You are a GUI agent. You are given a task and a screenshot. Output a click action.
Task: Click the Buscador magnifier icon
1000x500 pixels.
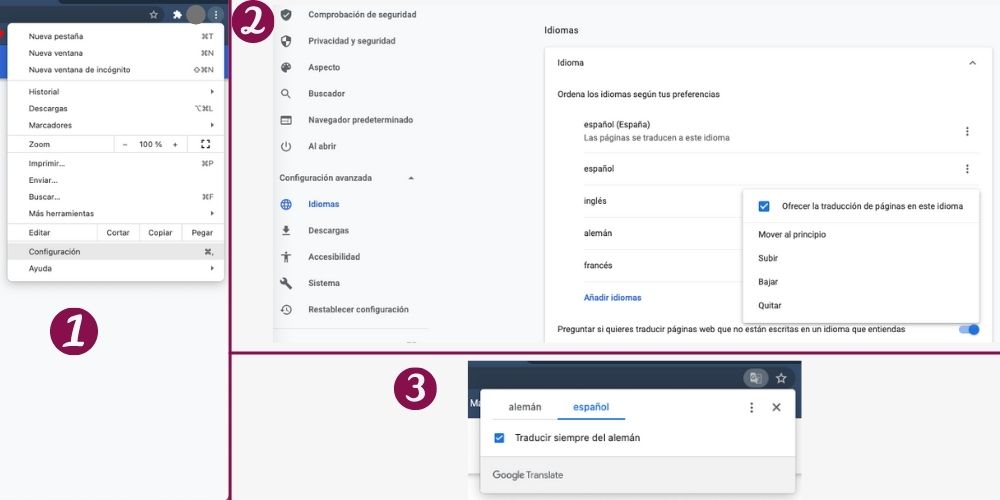286,94
